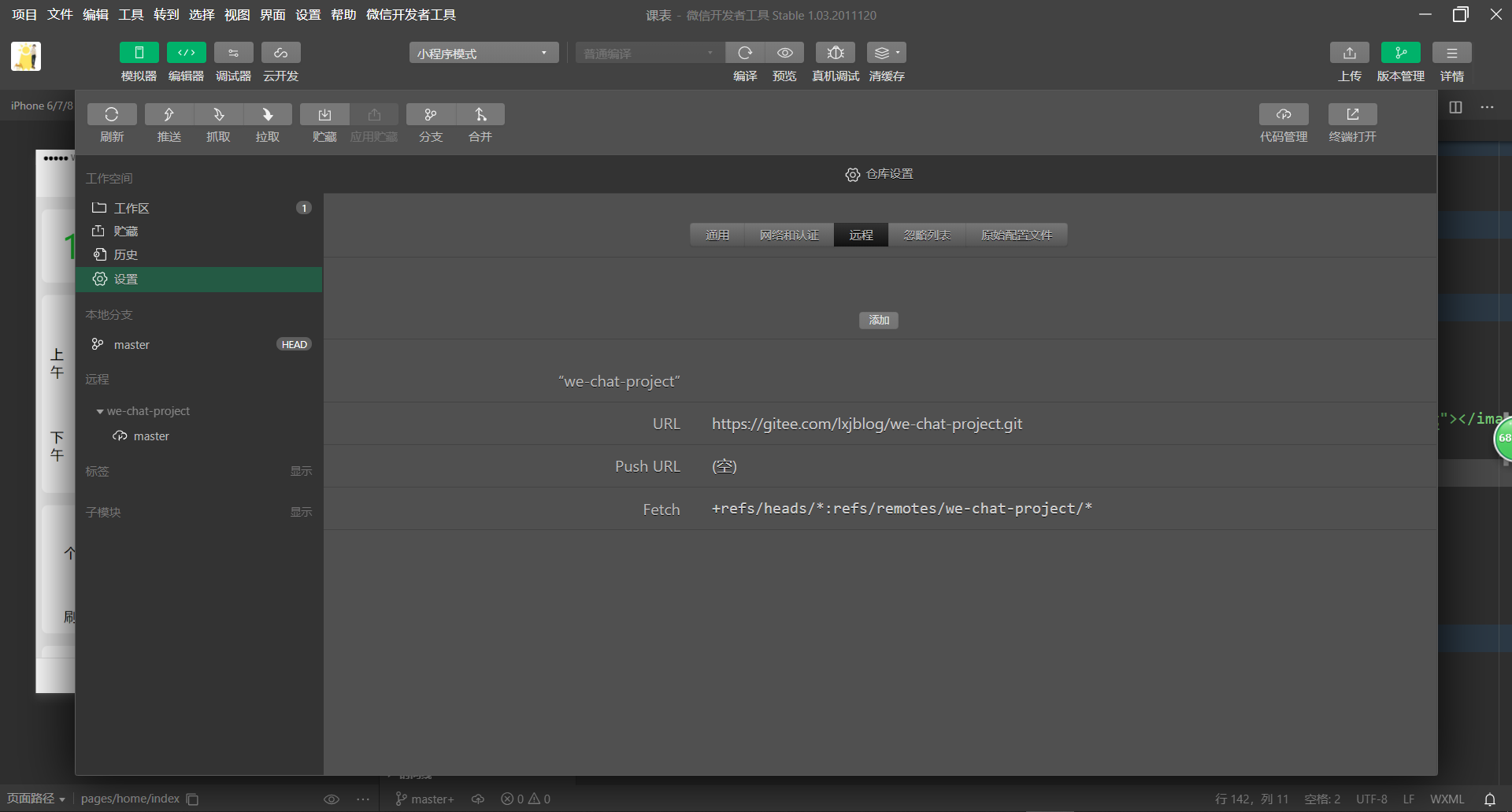Open the 微信开发者工具 menu
The image size is (1512, 812).
coord(411,15)
